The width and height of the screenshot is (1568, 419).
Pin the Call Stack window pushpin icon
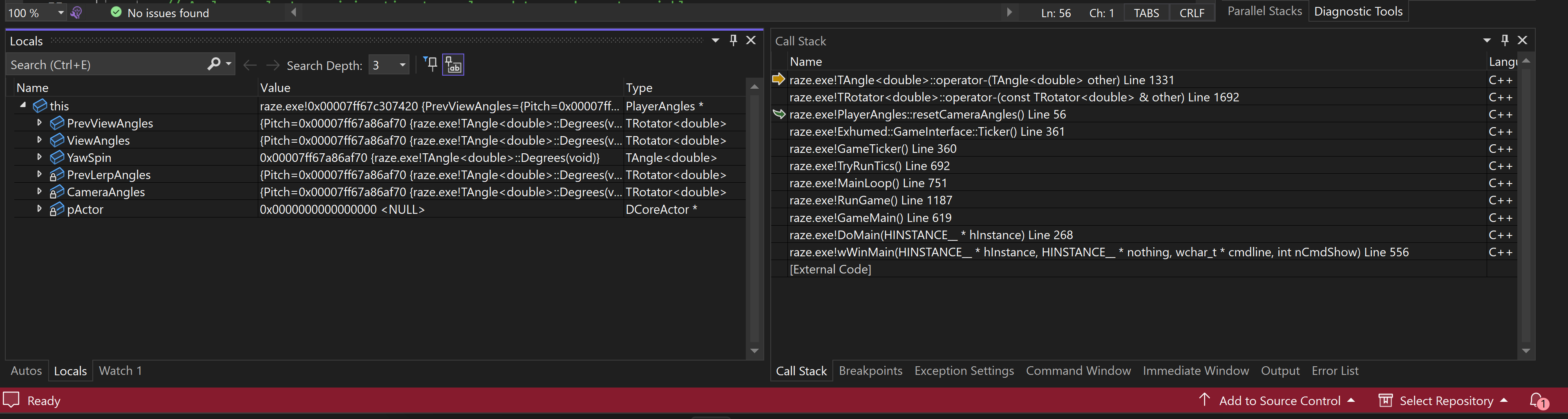point(1505,40)
